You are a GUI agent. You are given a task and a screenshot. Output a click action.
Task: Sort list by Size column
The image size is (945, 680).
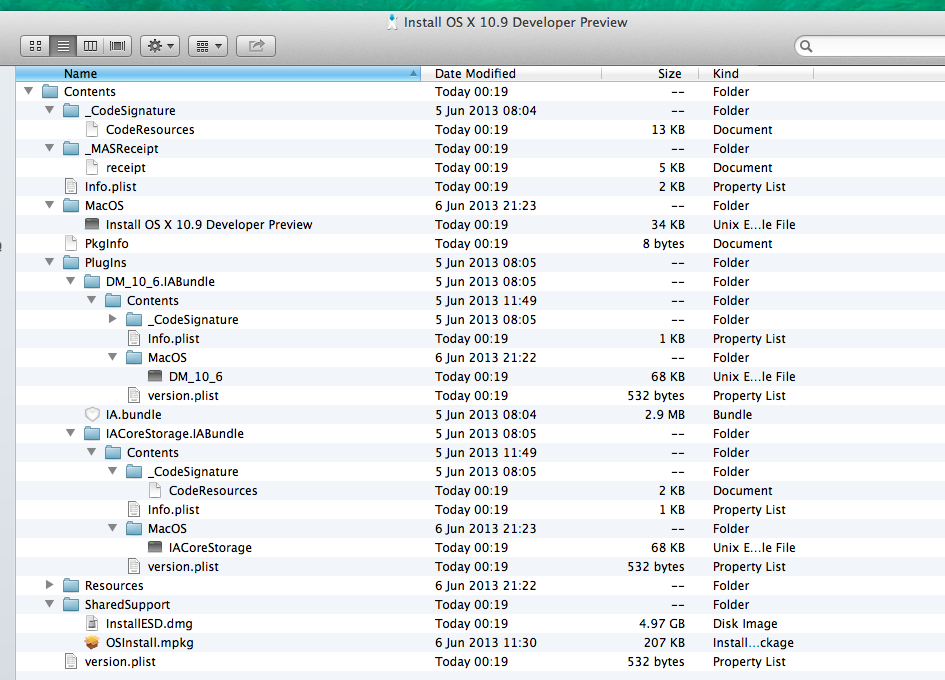pyautogui.click(x=650, y=74)
